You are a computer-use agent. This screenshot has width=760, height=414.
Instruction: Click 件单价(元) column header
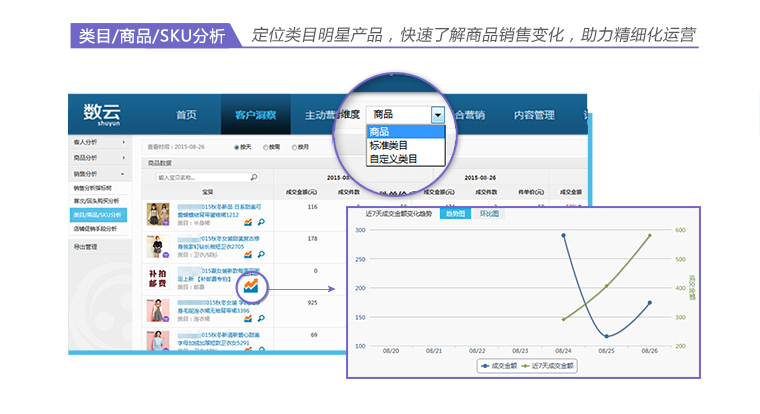(x=531, y=192)
